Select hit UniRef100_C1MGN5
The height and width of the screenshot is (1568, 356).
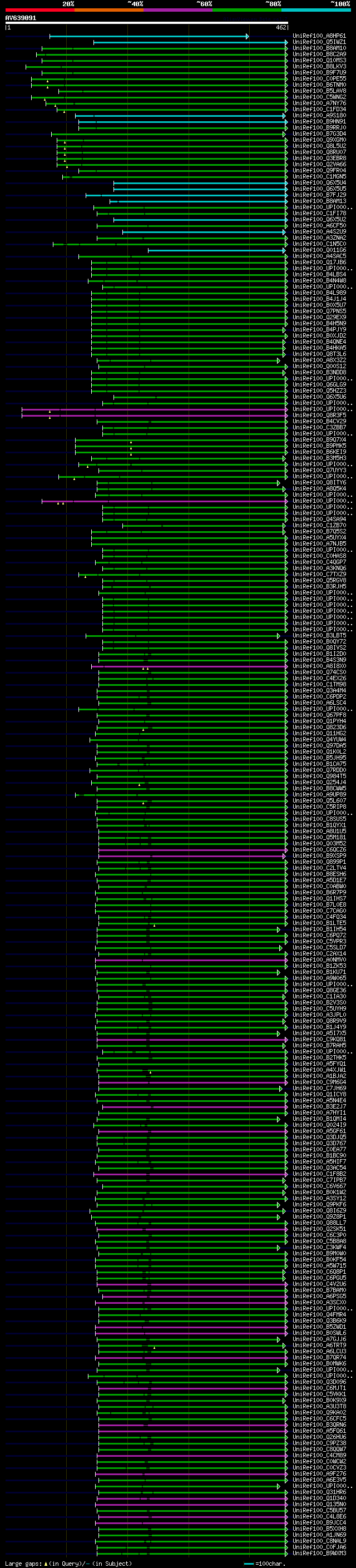319,177
